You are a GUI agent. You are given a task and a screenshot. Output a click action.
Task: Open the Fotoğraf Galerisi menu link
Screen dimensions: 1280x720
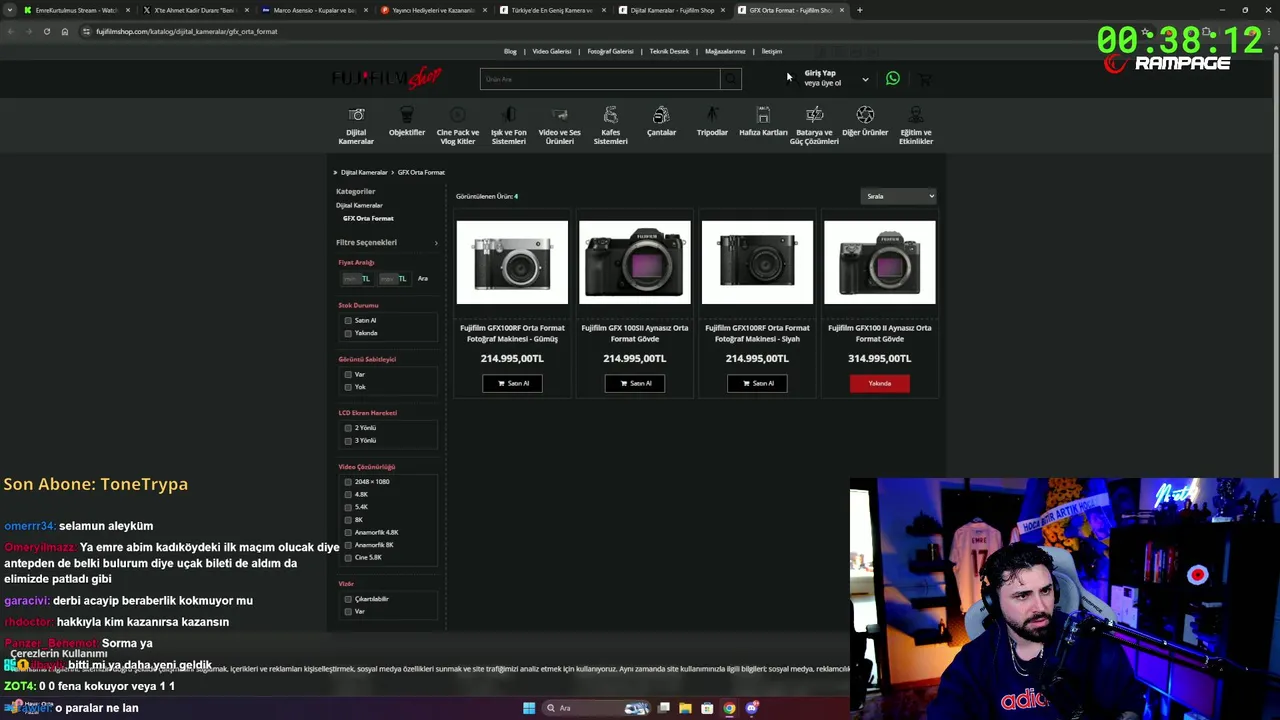click(610, 51)
